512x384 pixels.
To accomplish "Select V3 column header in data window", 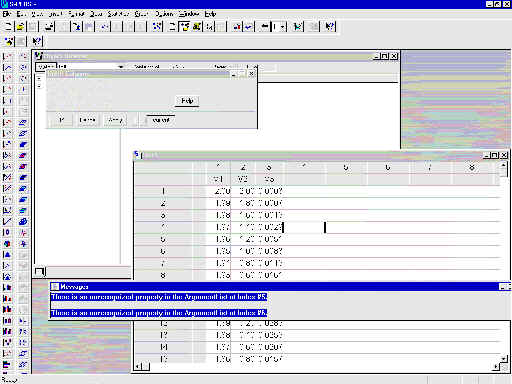I will (x=269, y=179).
